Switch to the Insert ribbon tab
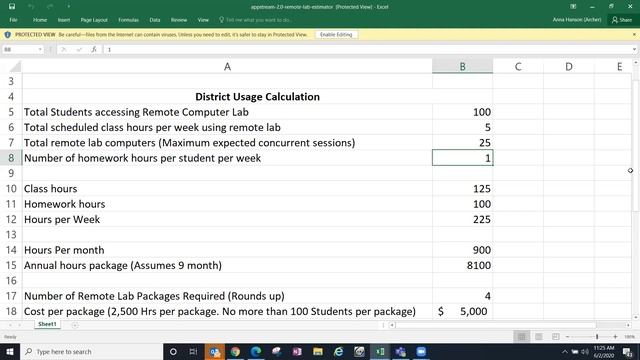Screen dimensions: 640x360 (x=64, y=20)
